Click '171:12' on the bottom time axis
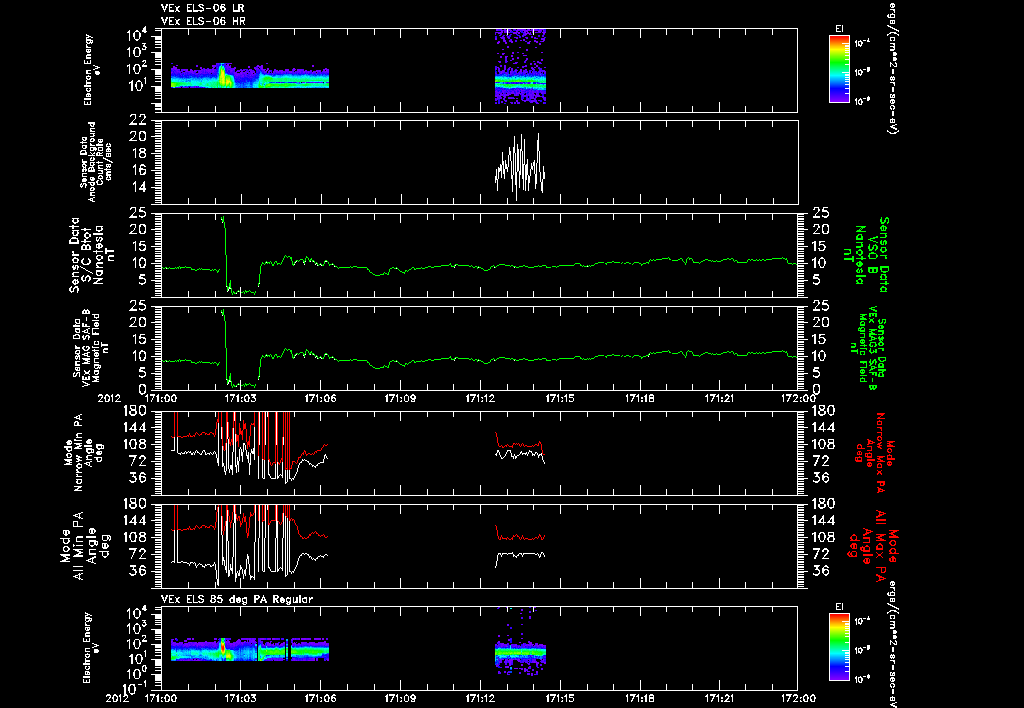 (x=480, y=698)
